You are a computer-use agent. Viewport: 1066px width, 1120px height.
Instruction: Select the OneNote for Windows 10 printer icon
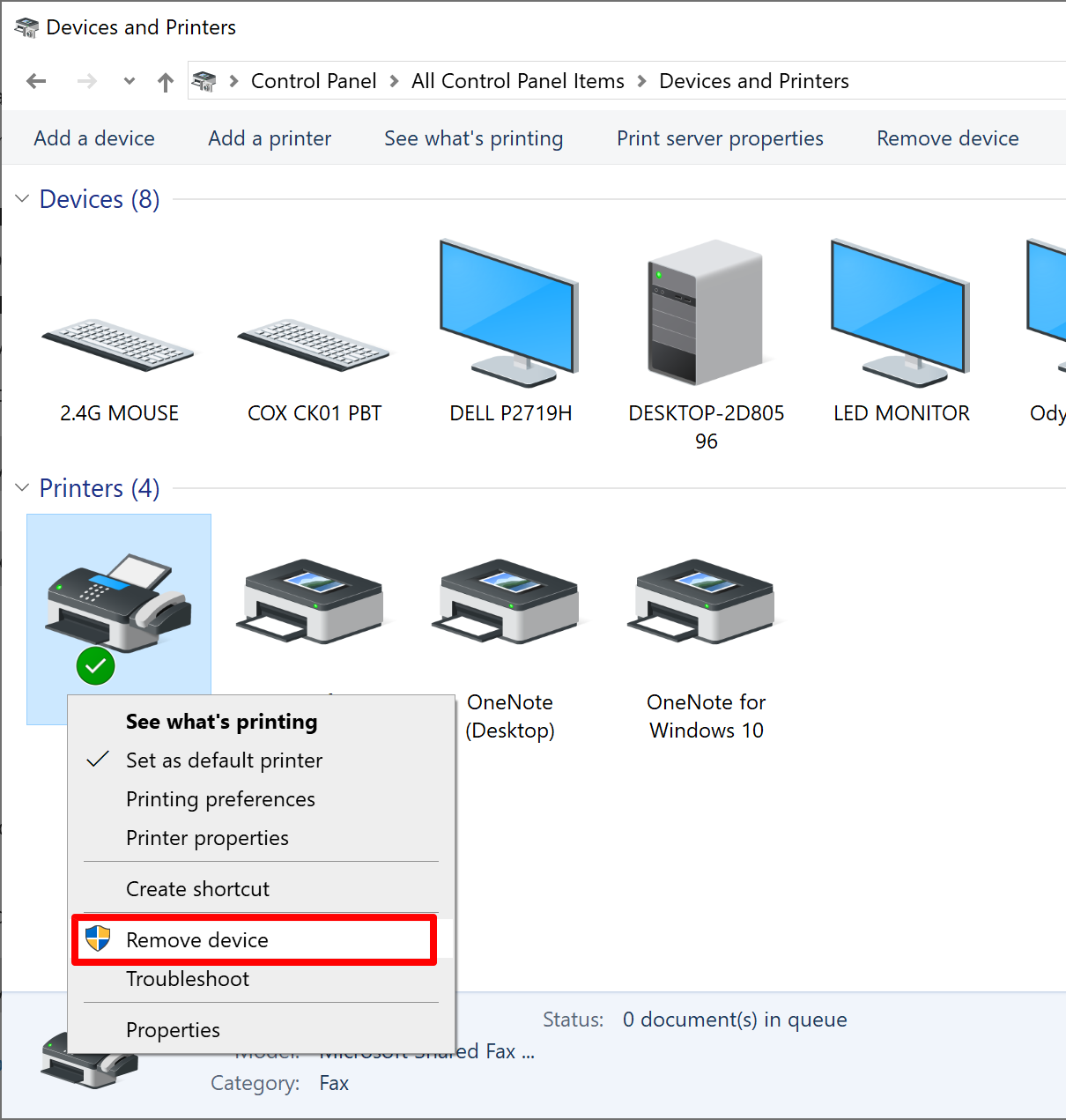point(702,601)
